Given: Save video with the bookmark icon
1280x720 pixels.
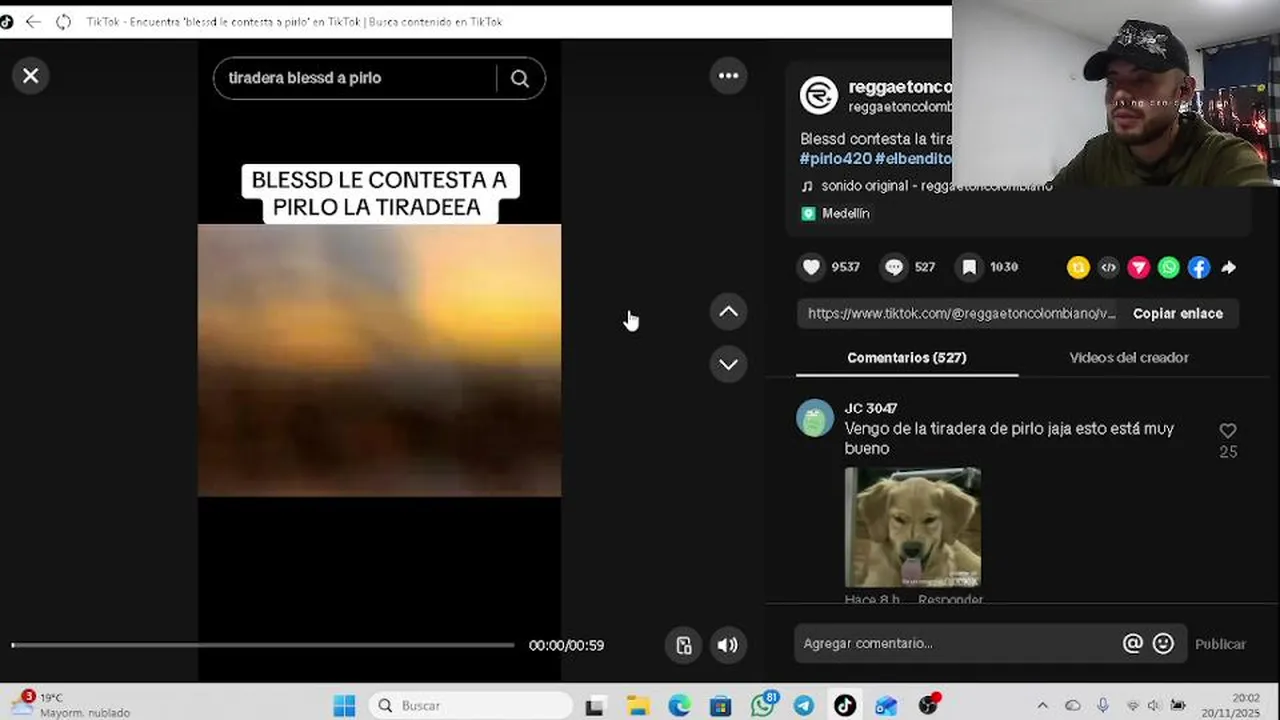Looking at the screenshot, I should 969,267.
